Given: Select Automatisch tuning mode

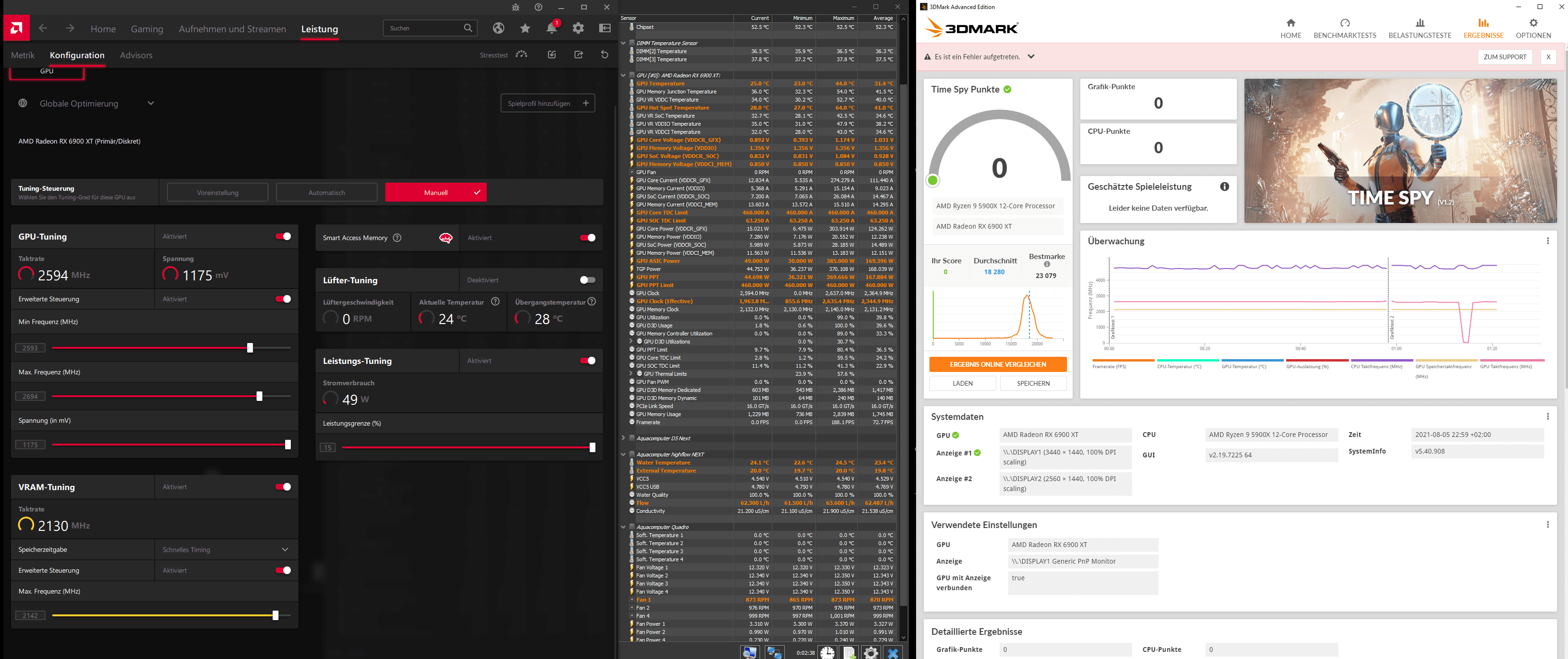Looking at the screenshot, I should pos(326,193).
